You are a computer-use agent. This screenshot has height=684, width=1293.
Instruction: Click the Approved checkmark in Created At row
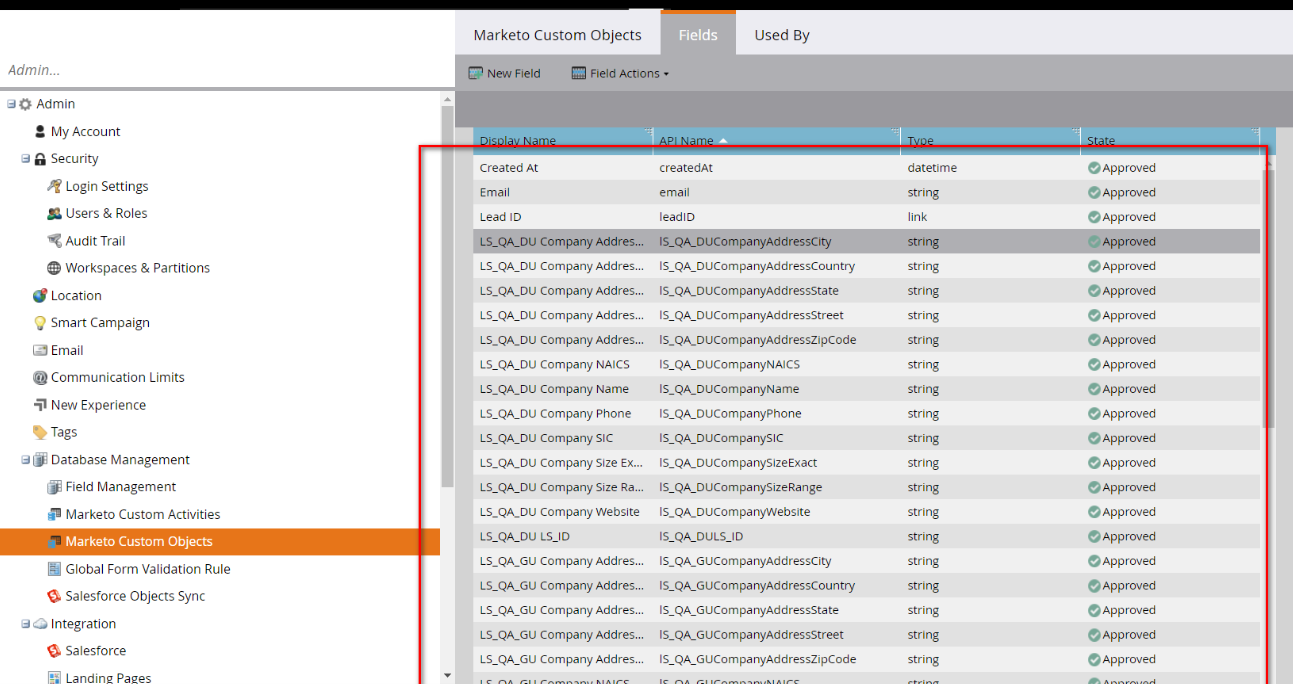[1094, 168]
